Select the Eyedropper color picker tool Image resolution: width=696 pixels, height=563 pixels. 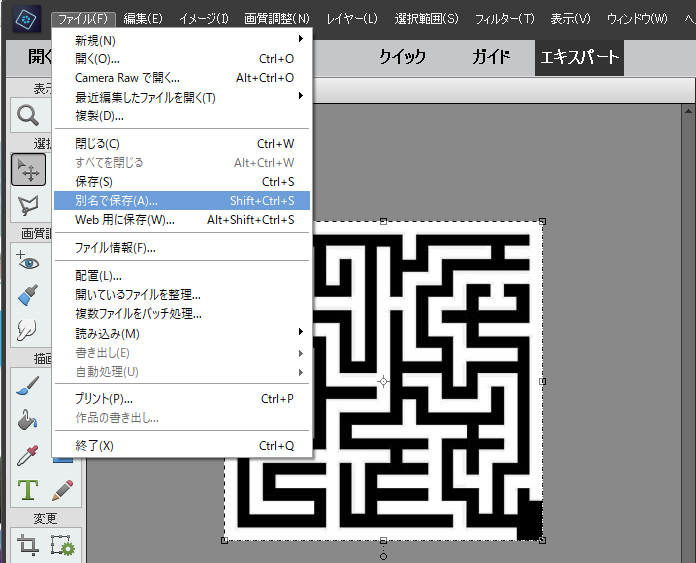point(28,456)
